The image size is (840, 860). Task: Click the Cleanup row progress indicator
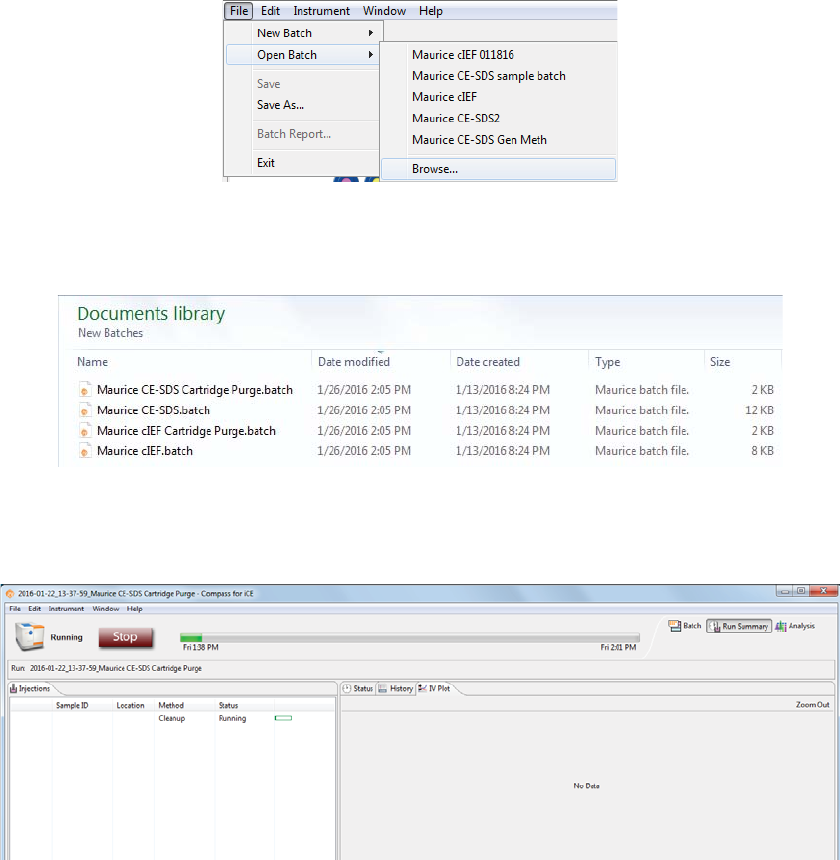(x=283, y=718)
